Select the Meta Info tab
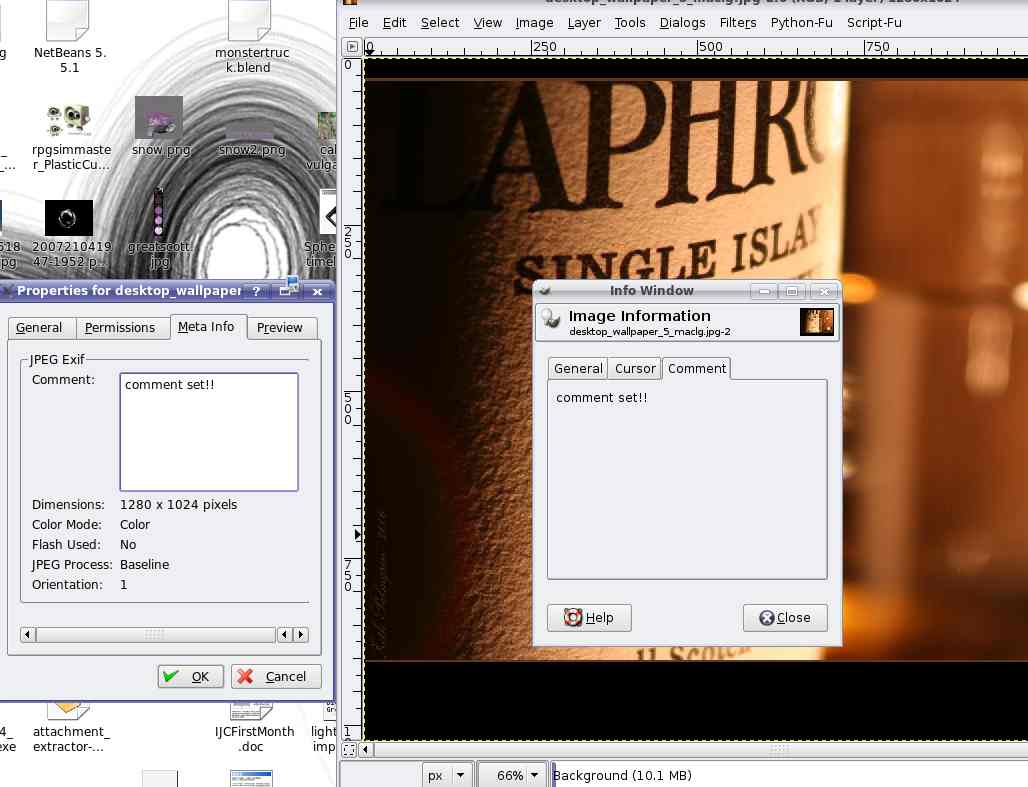 pyautogui.click(x=206, y=327)
